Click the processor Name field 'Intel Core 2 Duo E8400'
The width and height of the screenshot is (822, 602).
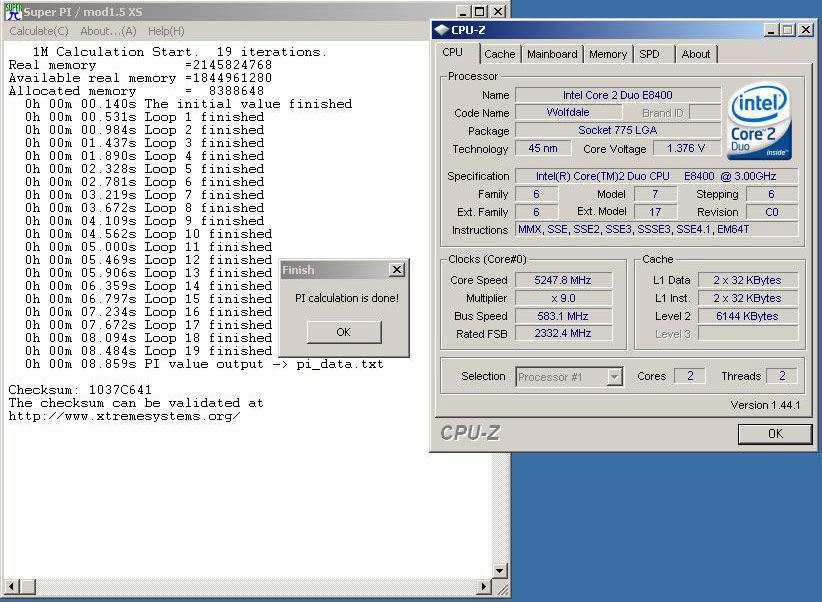(618, 95)
